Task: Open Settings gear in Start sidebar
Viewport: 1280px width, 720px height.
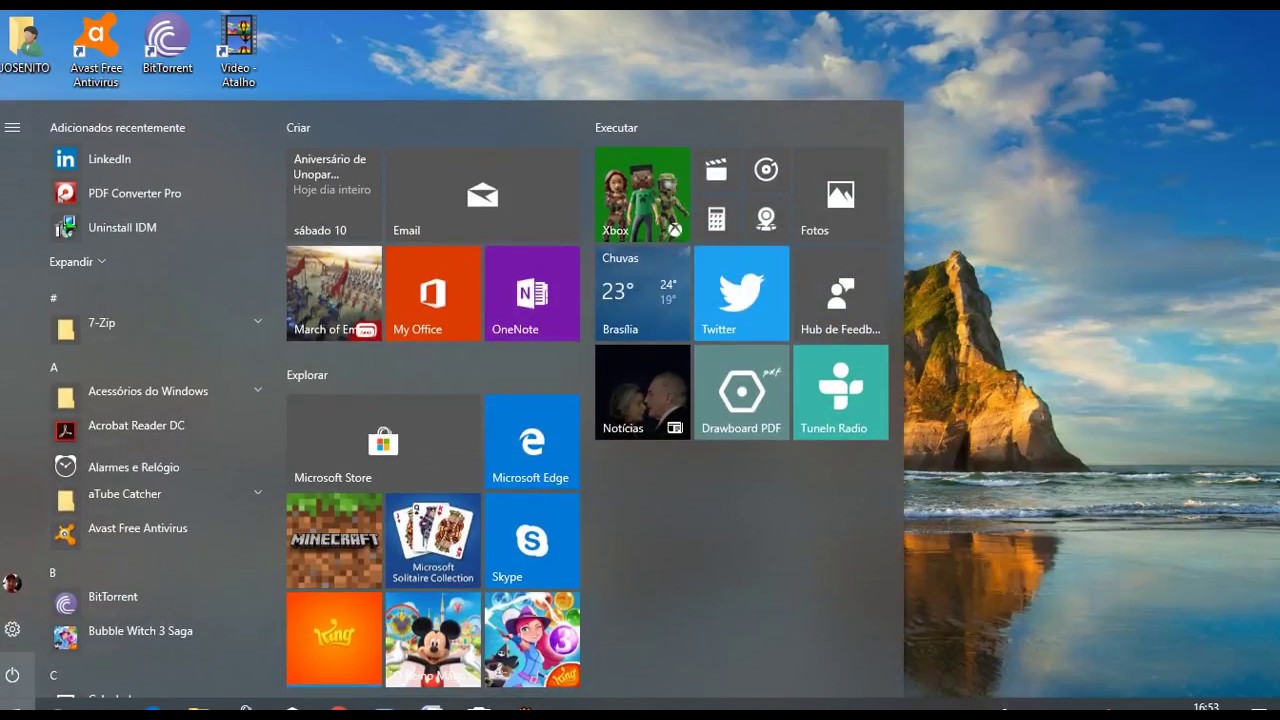Action: pos(13,629)
